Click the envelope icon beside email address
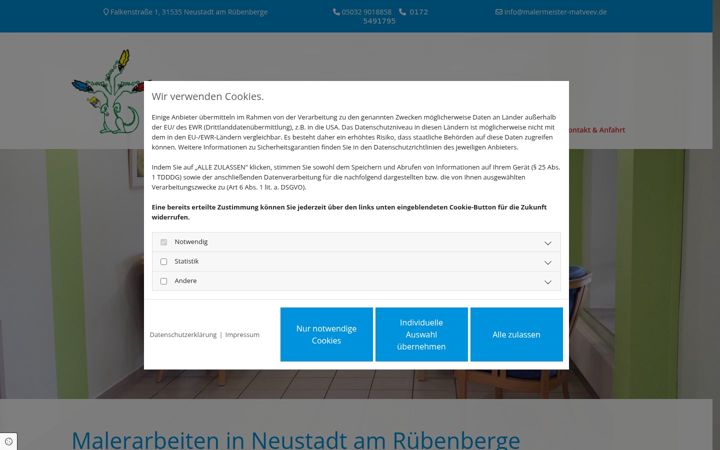Screen dimensions: 720x450 (x=499, y=12)
